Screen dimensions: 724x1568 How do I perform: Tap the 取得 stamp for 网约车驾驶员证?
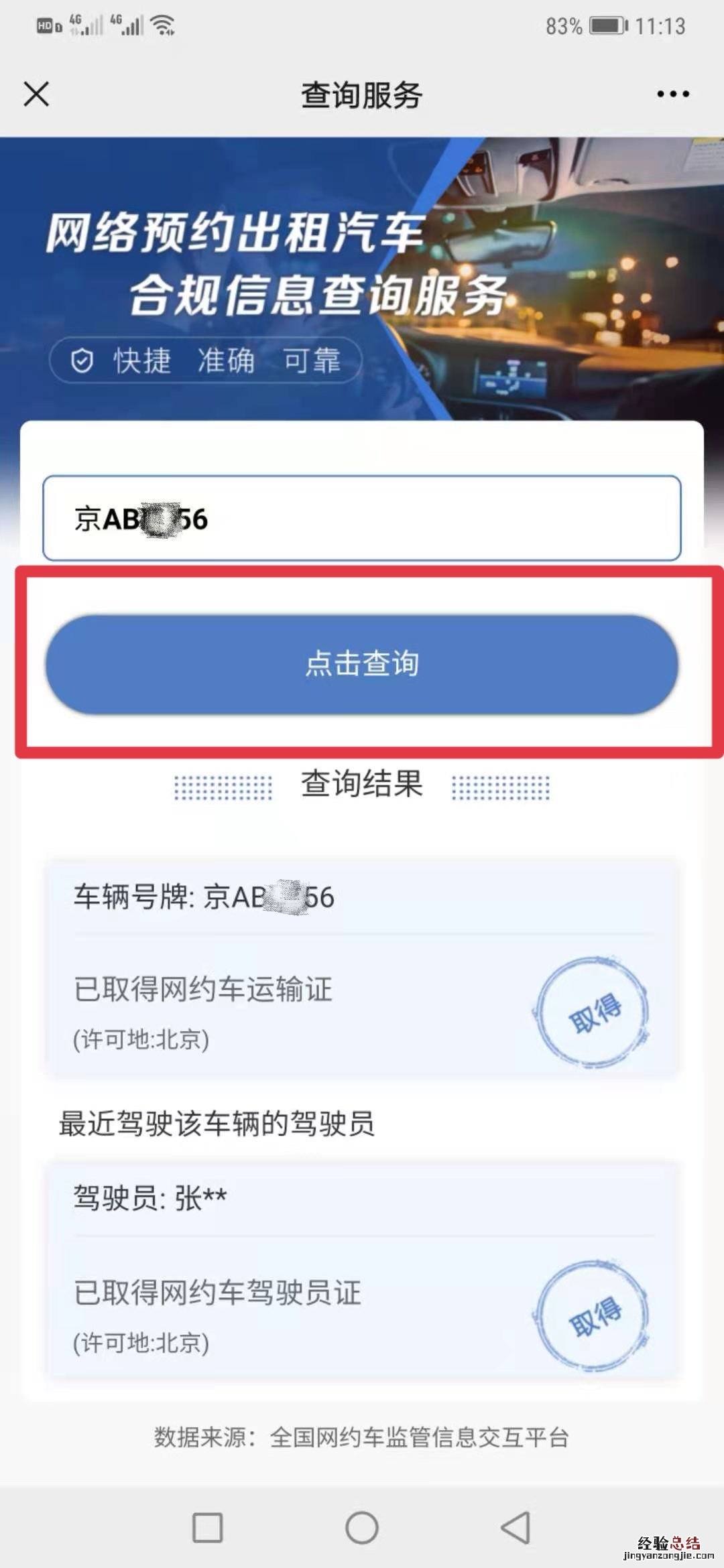591,1316
